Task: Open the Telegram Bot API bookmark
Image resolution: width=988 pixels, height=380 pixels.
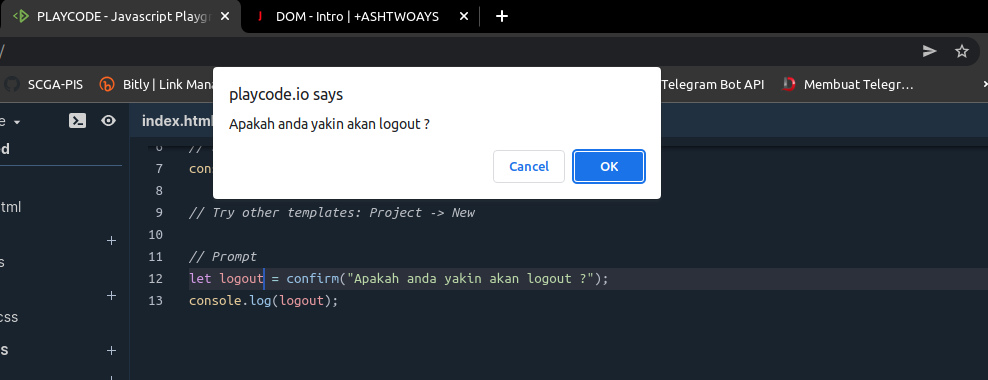Action: tap(713, 84)
